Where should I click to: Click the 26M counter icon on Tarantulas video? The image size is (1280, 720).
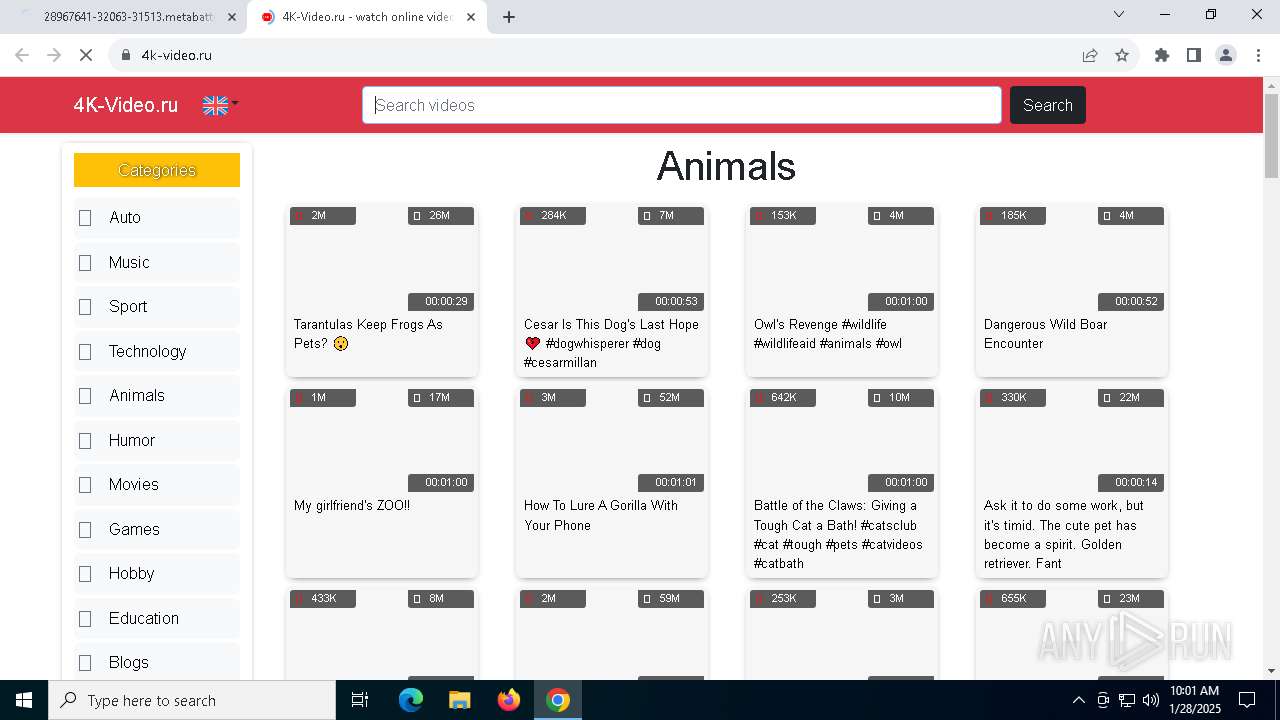point(417,216)
